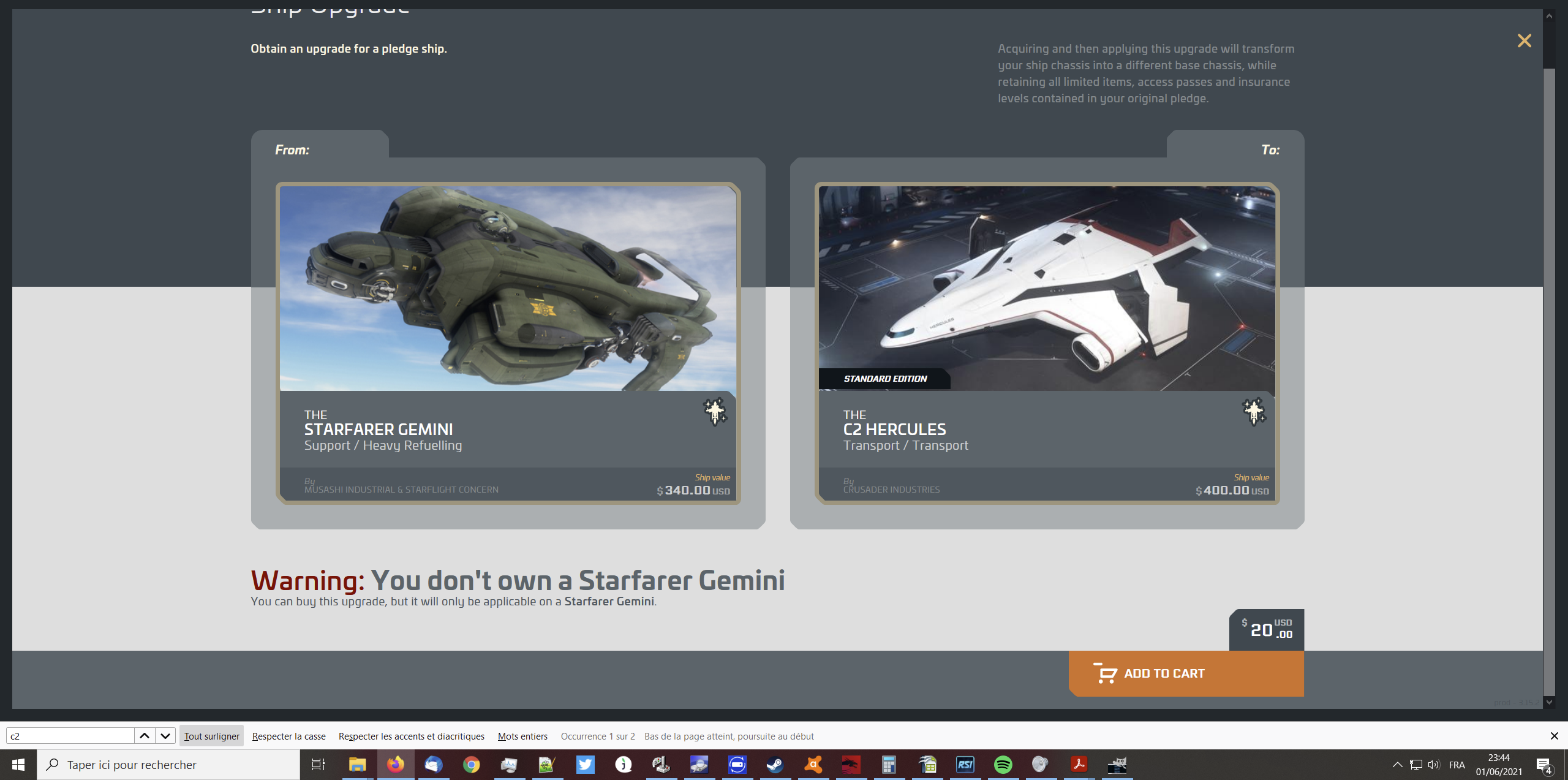Open the RSI Launcher in the taskbar
The height and width of the screenshot is (780, 1568).
(x=965, y=765)
